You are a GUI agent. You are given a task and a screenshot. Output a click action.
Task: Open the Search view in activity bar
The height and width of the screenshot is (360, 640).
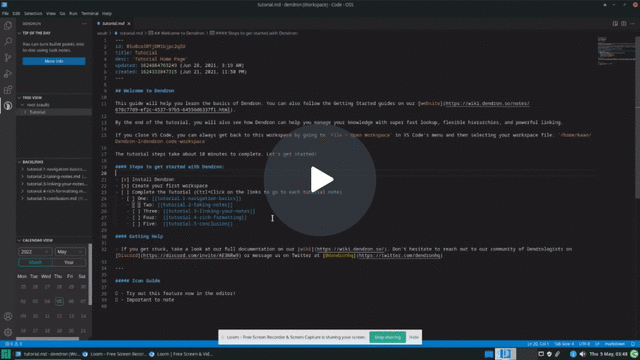[8, 42]
